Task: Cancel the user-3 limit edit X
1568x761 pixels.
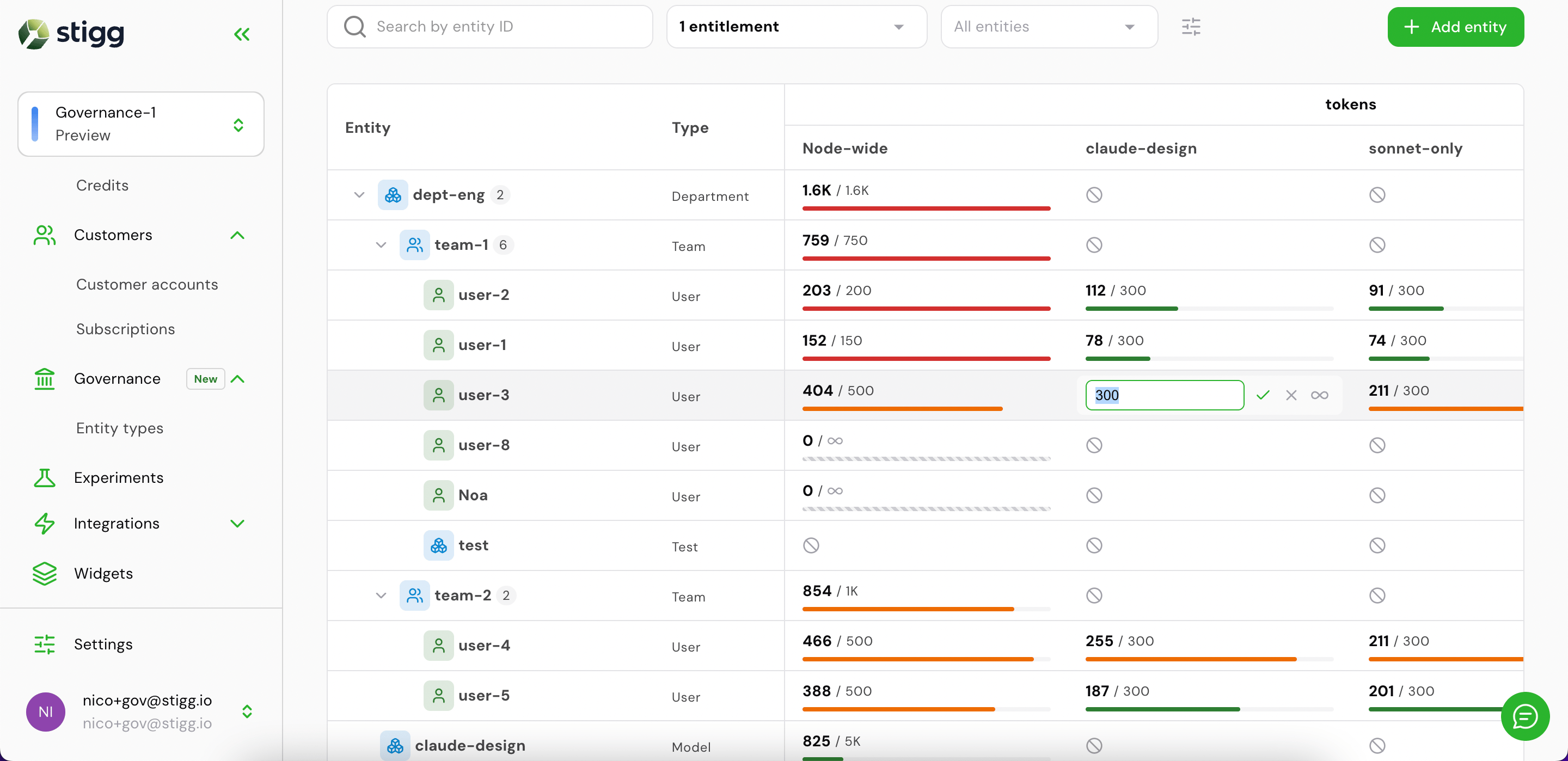Action: coord(1291,395)
